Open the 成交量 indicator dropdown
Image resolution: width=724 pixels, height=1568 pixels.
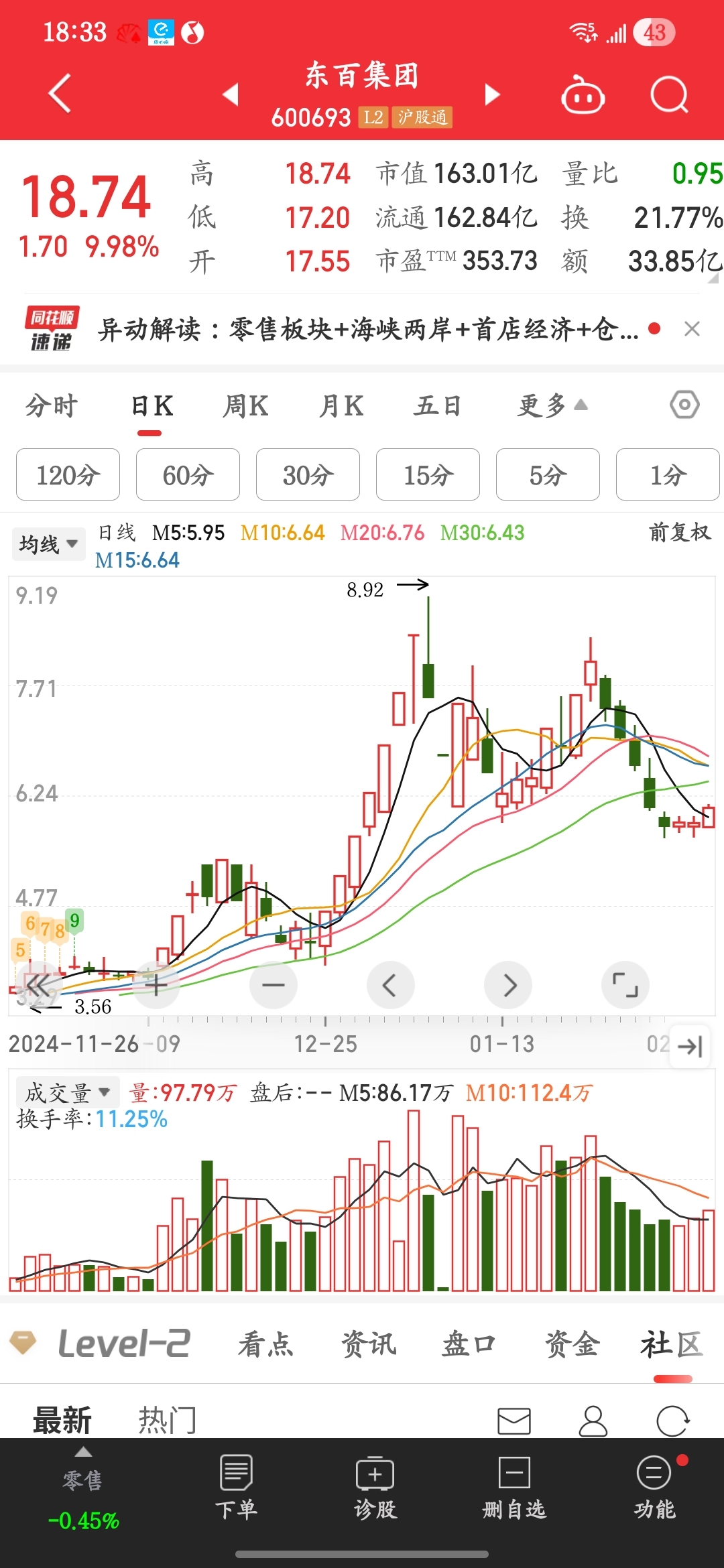coord(67,1092)
